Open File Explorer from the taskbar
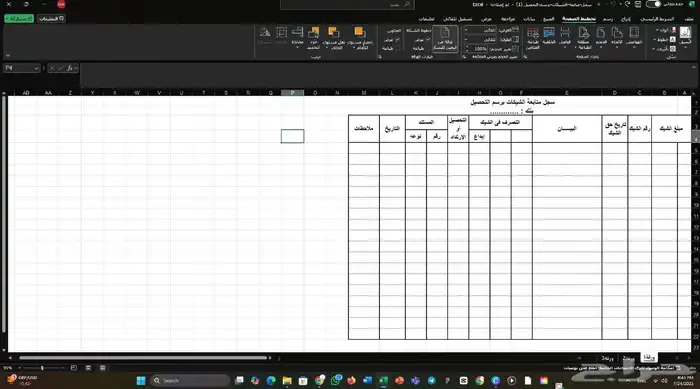 pyautogui.click(x=287, y=381)
